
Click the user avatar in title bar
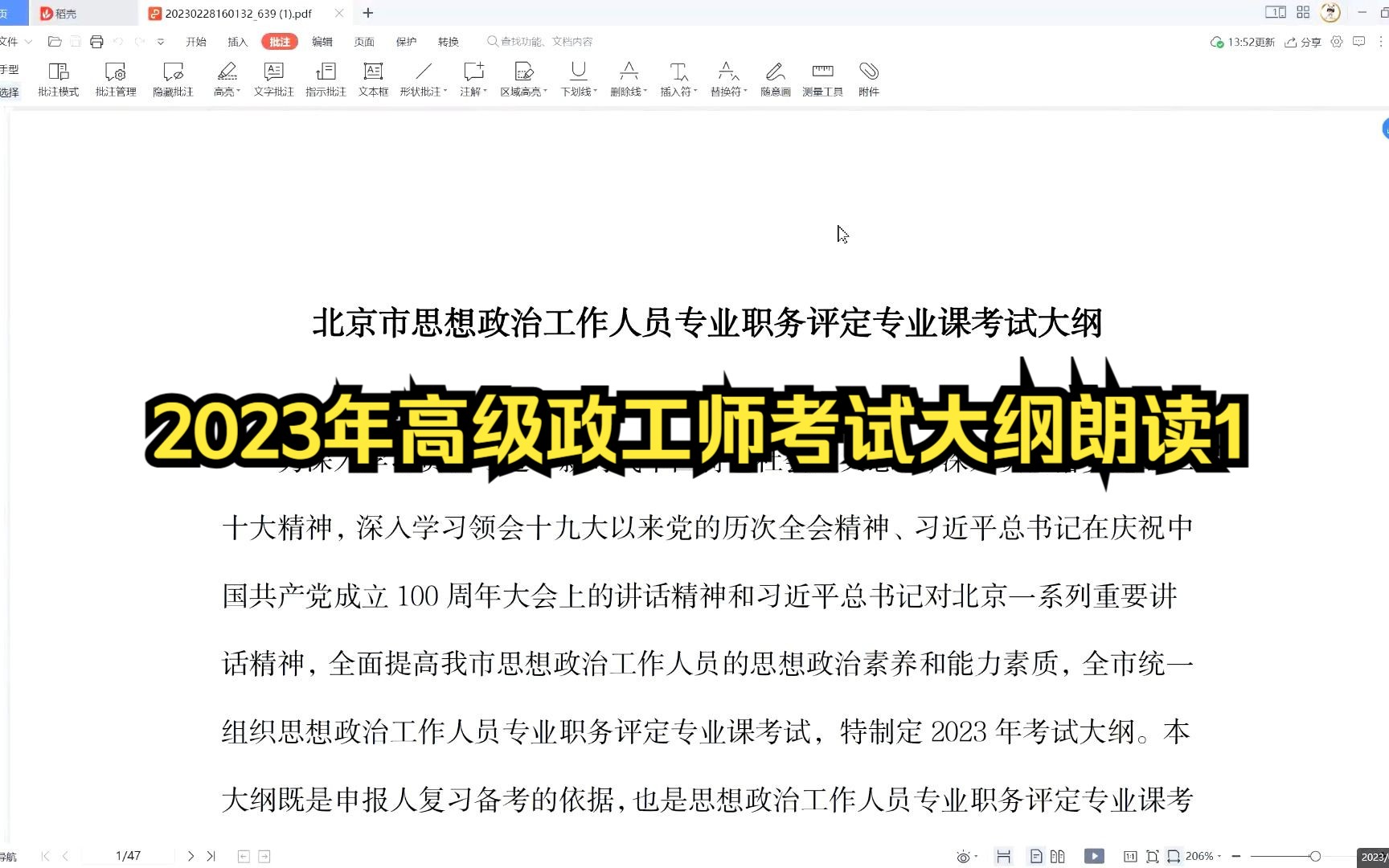(1330, 13)
